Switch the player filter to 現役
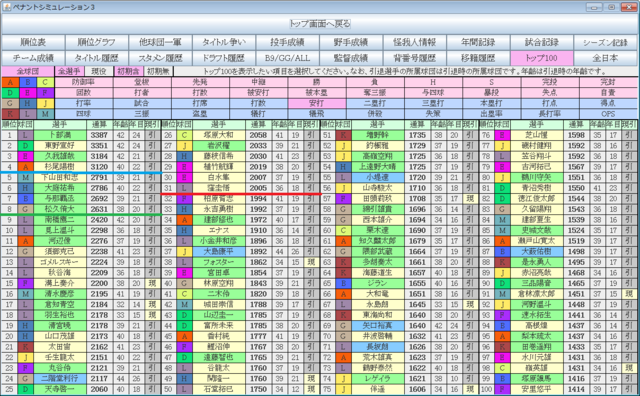Image resolution: width=640 pixels, height=396 pixels. click(x=98, y=71)
